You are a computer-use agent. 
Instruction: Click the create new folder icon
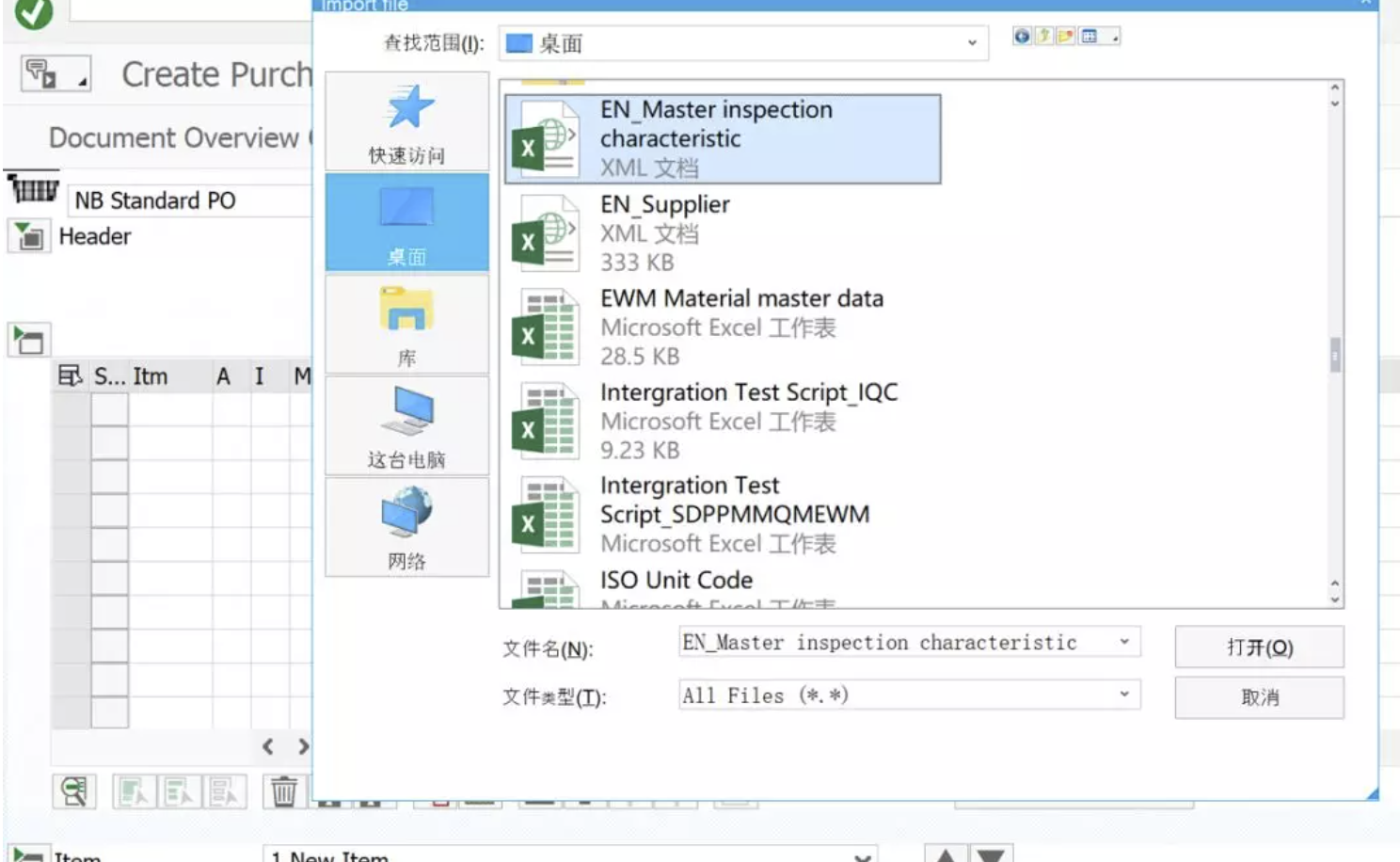coord(1066,36)
